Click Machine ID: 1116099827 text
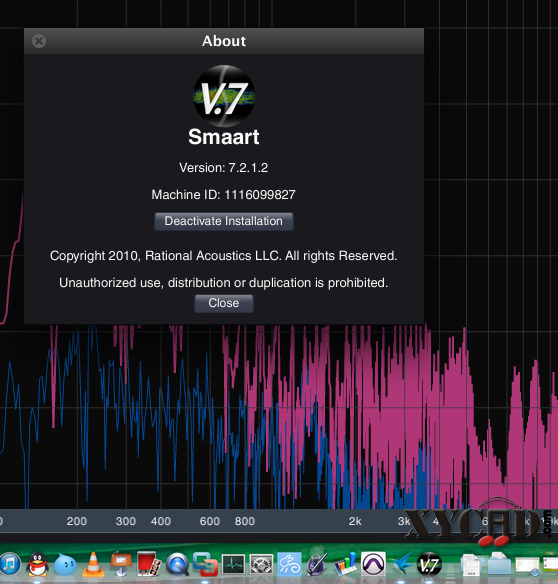Image resolution: width=558 pixels, height=584 pixels. point(223,194)
